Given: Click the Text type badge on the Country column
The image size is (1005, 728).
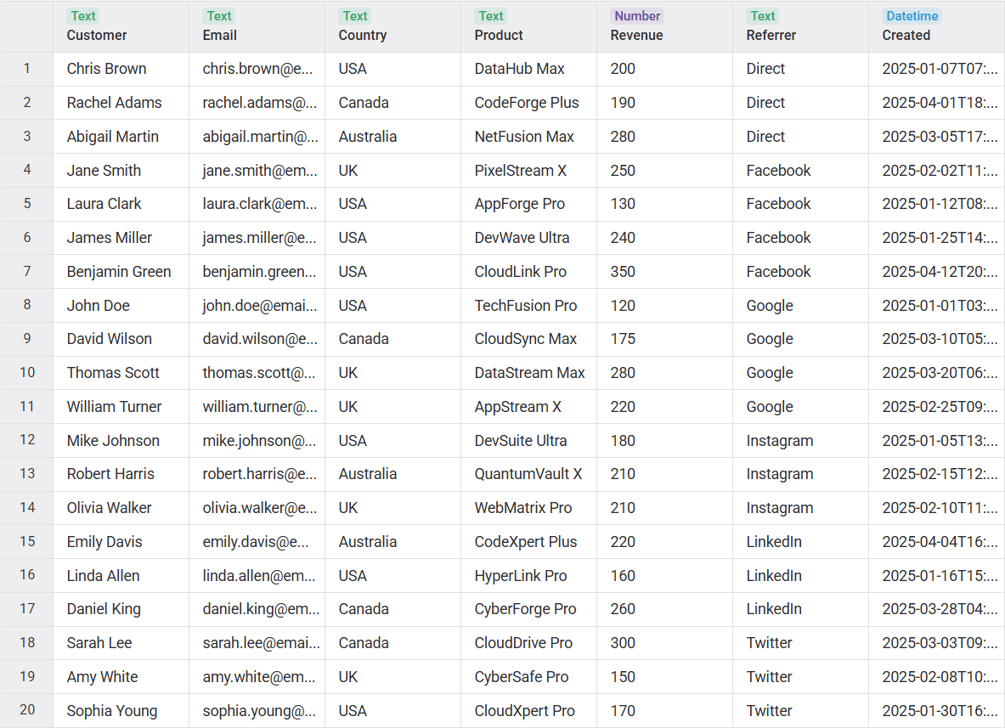Looking at the screenshot, I should click(x=355, y=16).
